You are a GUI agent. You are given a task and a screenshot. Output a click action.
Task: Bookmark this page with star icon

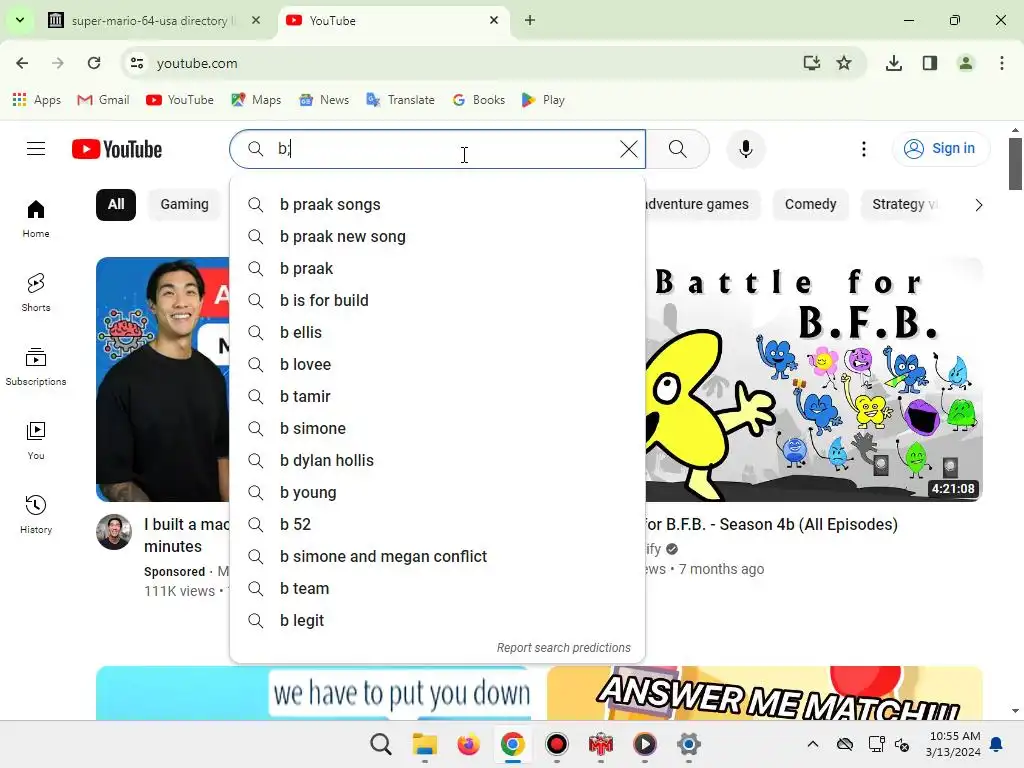coord(844,63)
